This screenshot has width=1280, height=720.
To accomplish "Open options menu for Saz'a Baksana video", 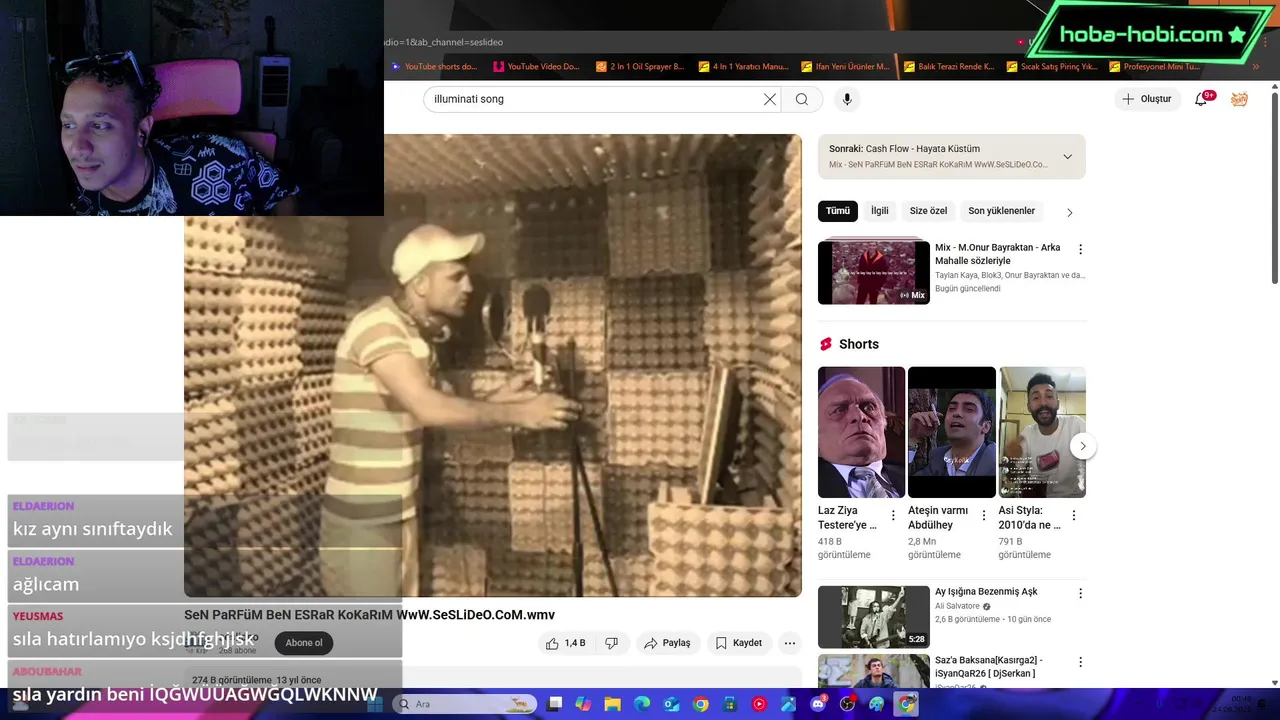I will [1080, 662].
